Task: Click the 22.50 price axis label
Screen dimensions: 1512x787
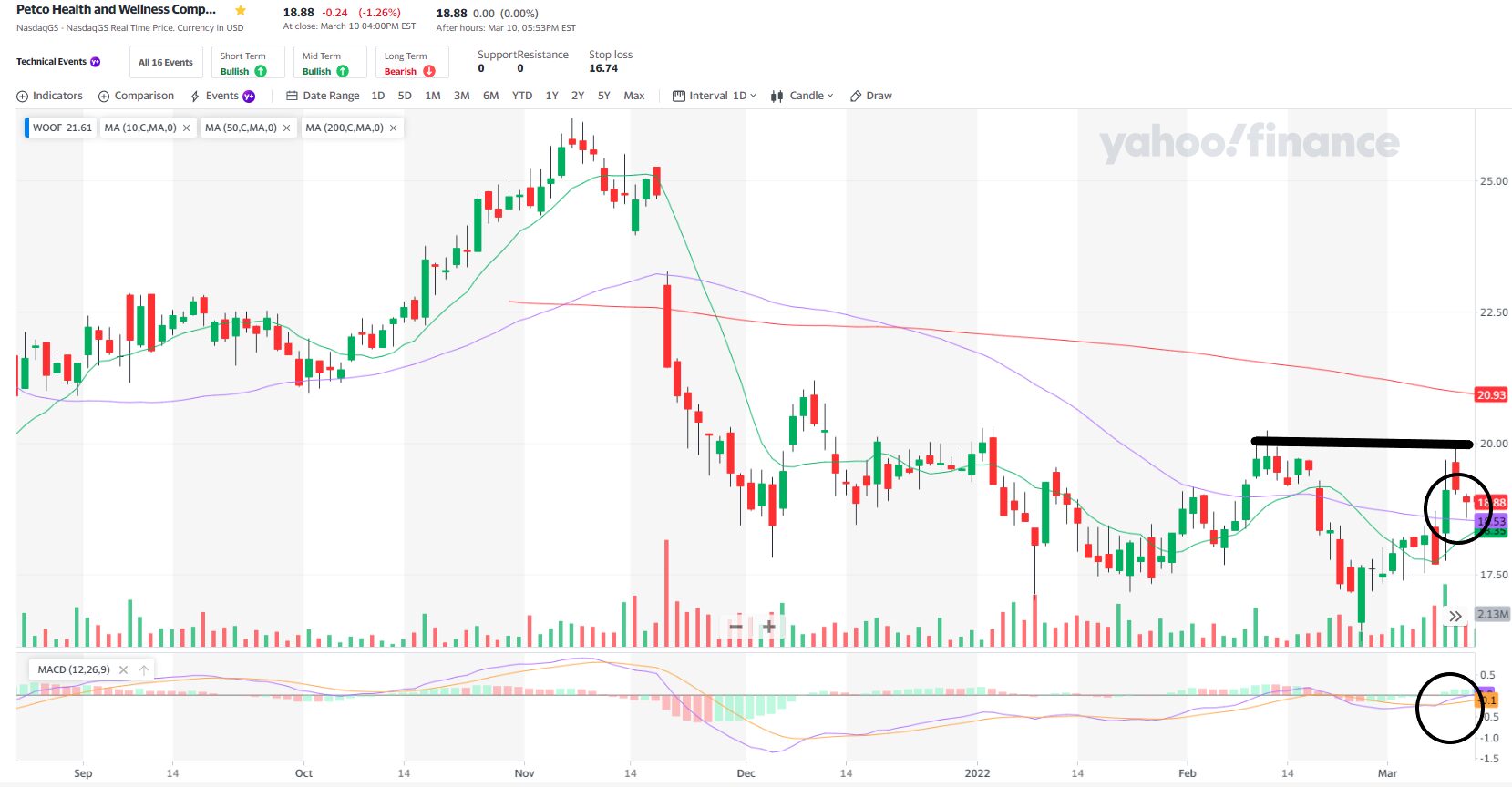Action: (1494, 312)
